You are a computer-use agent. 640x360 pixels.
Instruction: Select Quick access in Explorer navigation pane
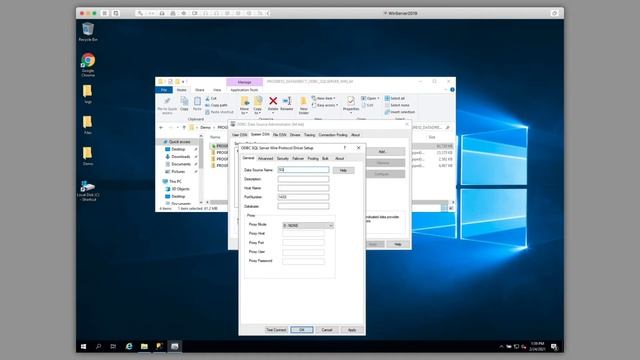click(179, 142)
